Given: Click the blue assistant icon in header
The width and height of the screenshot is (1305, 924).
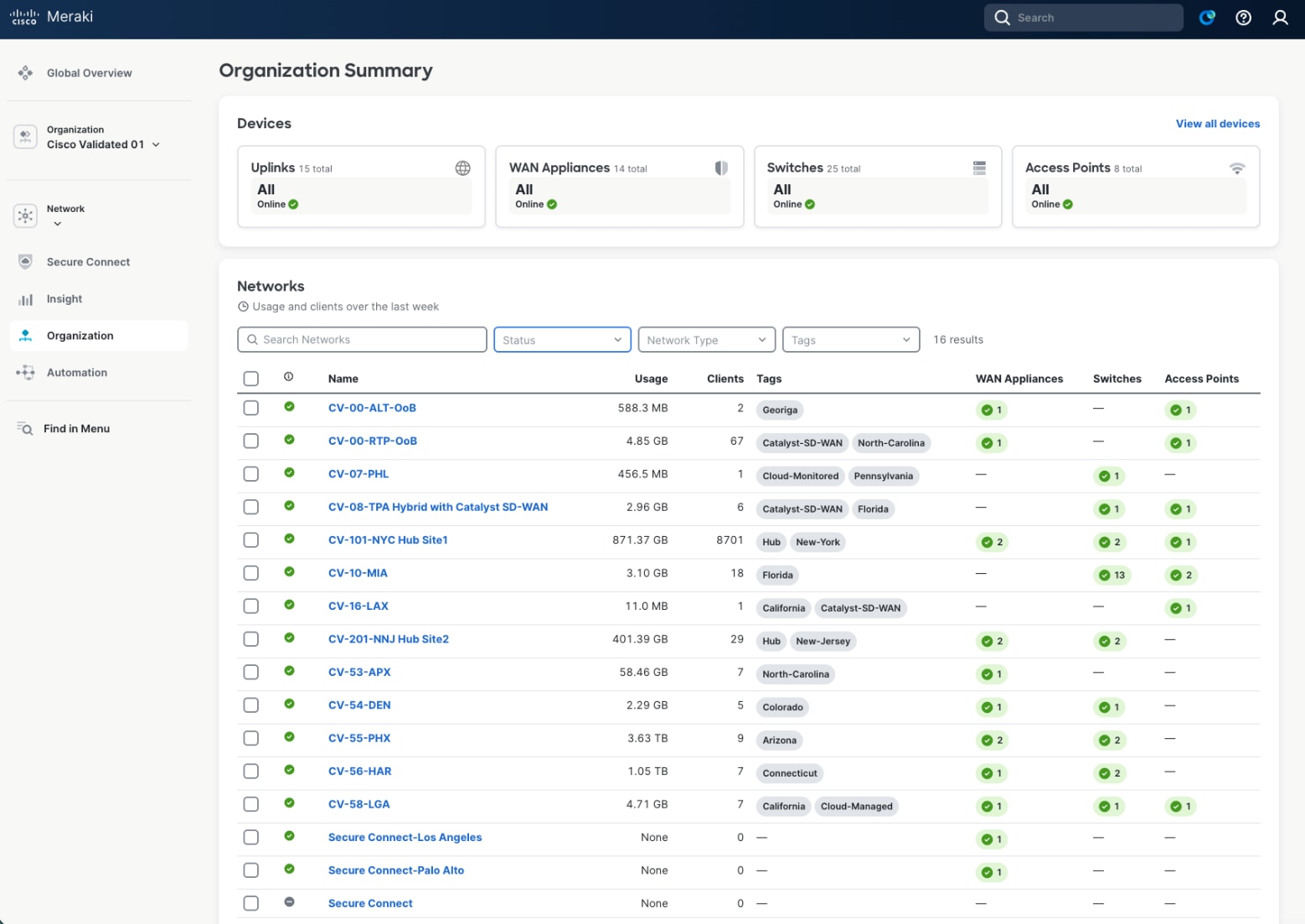Looking at the screenshot, I should coord(1207,18).
